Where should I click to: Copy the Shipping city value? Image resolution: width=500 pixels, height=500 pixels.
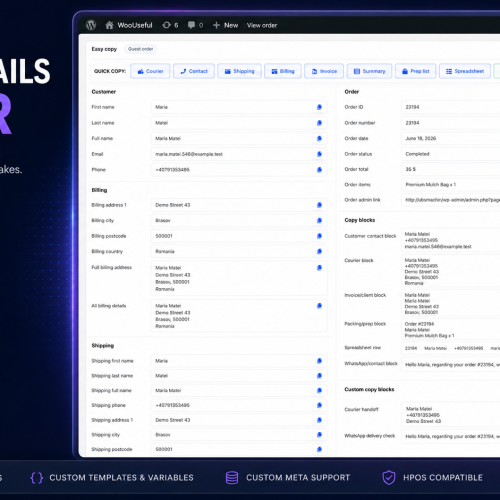319,435
